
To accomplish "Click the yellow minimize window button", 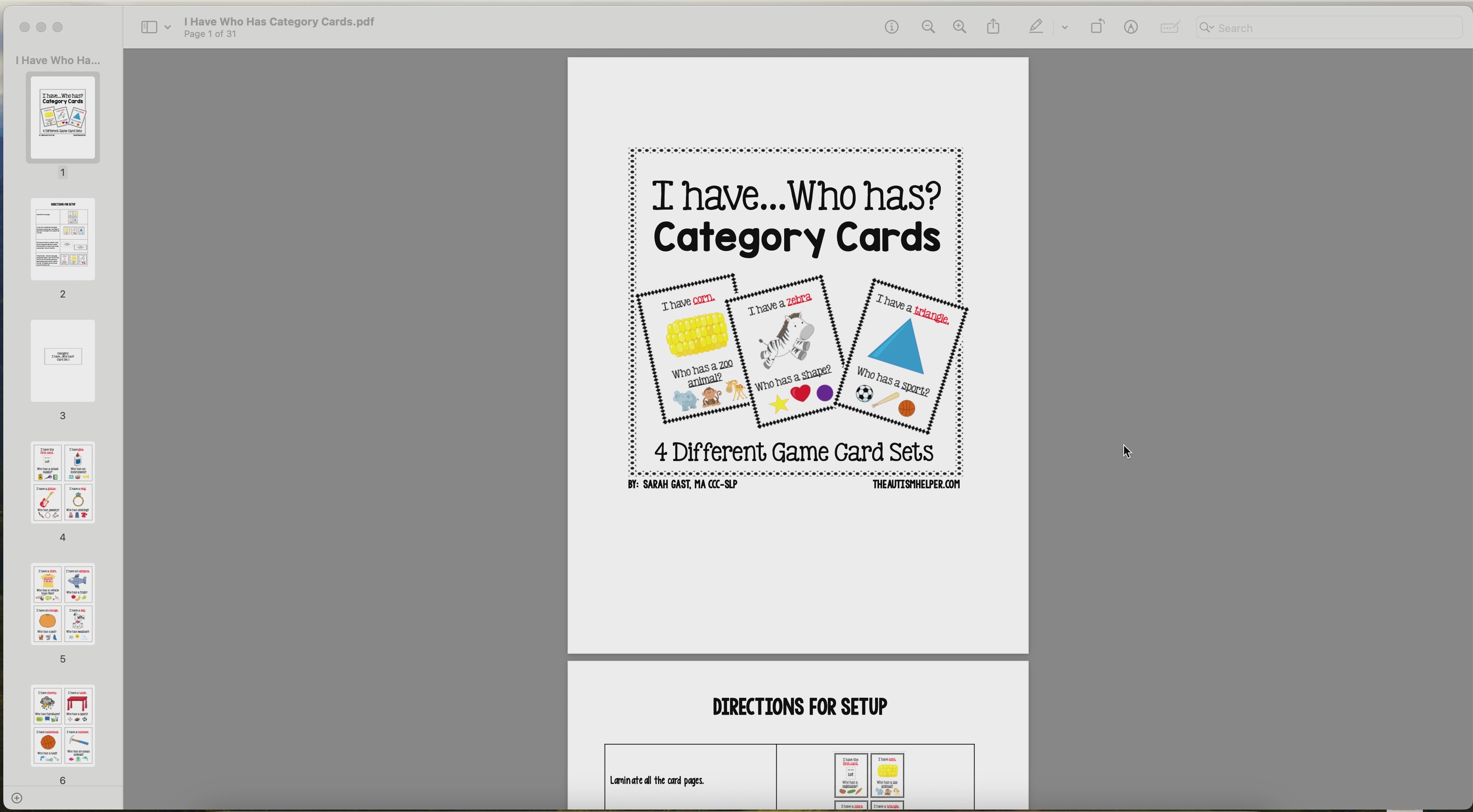I will click(x=41, y=27).
